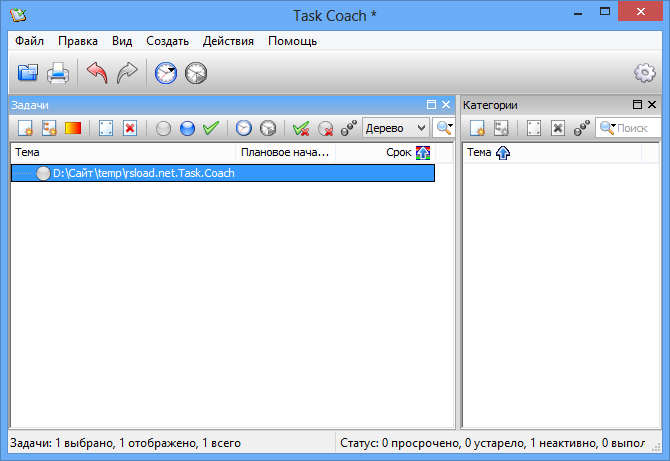Screen dimensions: 670x461
Task: Click the window resize grip in the status bar
Action: coord(656,447)
